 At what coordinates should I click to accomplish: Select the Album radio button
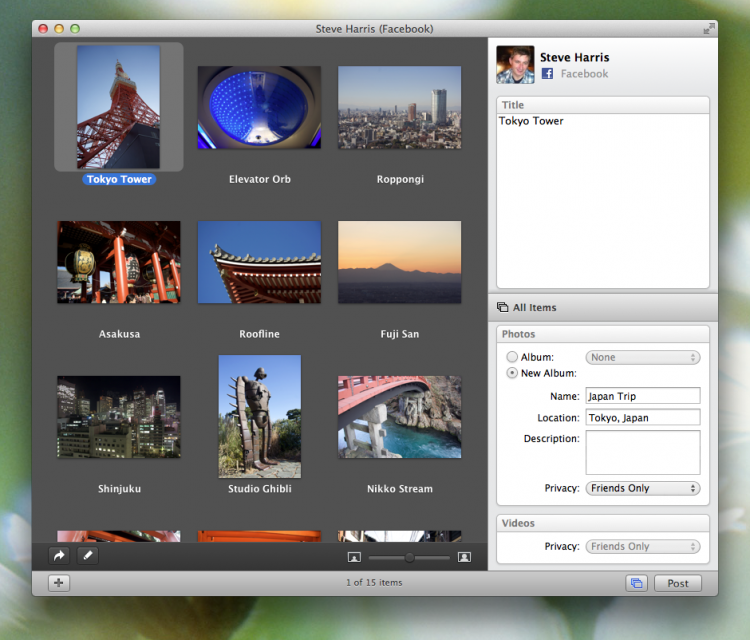click(x=512, y=357)
